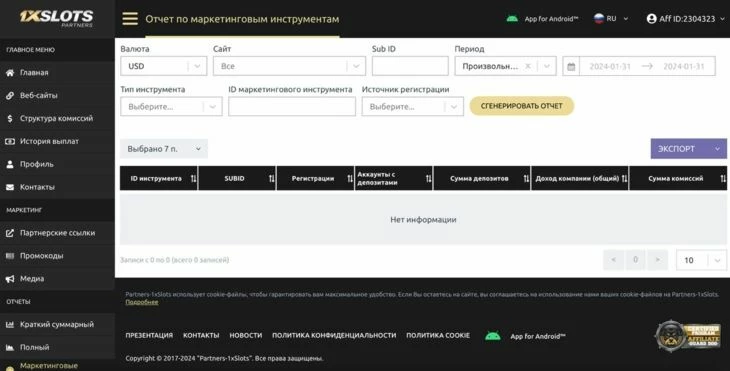Open the hamburger menu icon
This screenshot has height=371, width=730.
[130, 19]
